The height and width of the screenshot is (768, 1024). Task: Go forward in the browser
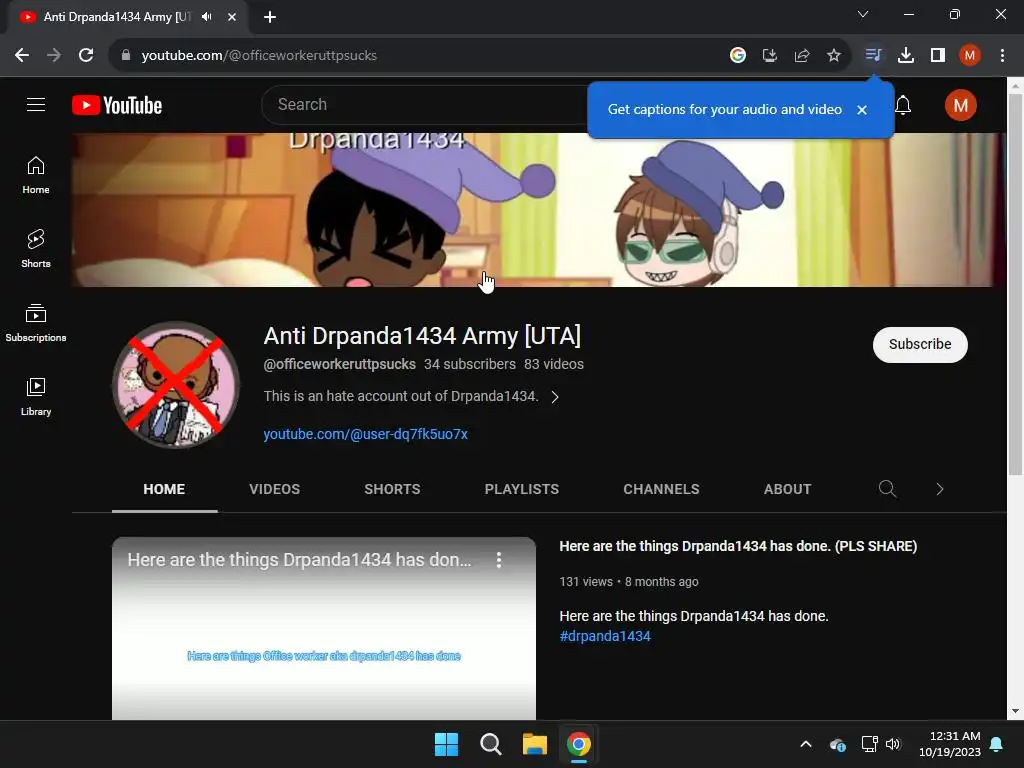(x=54, y=56)
